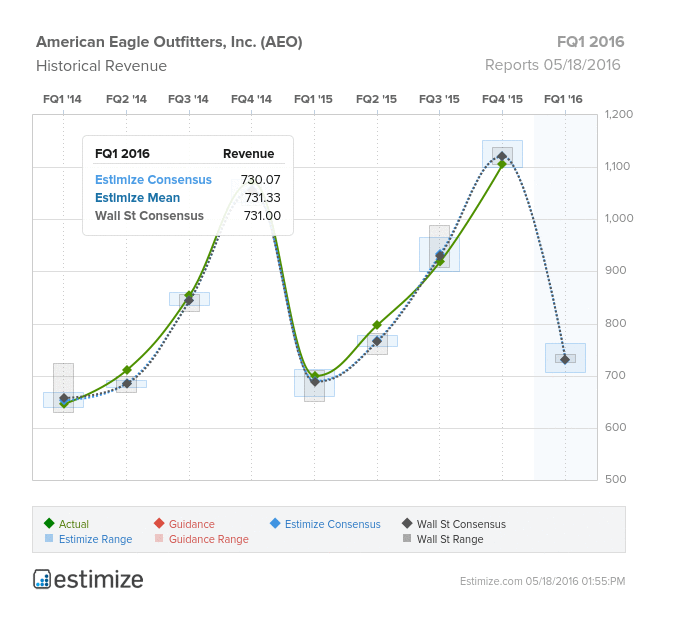Click the Guidance Range pink legend square
Image resolution: width=675 pixels, height=620 pixels.
tap(159, 538)
